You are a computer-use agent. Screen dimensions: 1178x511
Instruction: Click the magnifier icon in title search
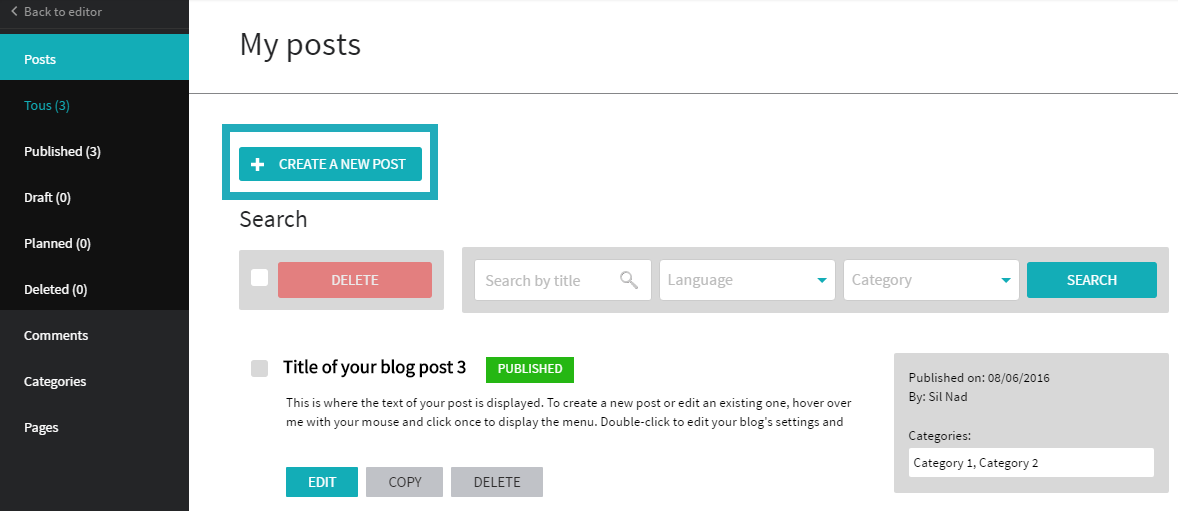click(629, 280)
